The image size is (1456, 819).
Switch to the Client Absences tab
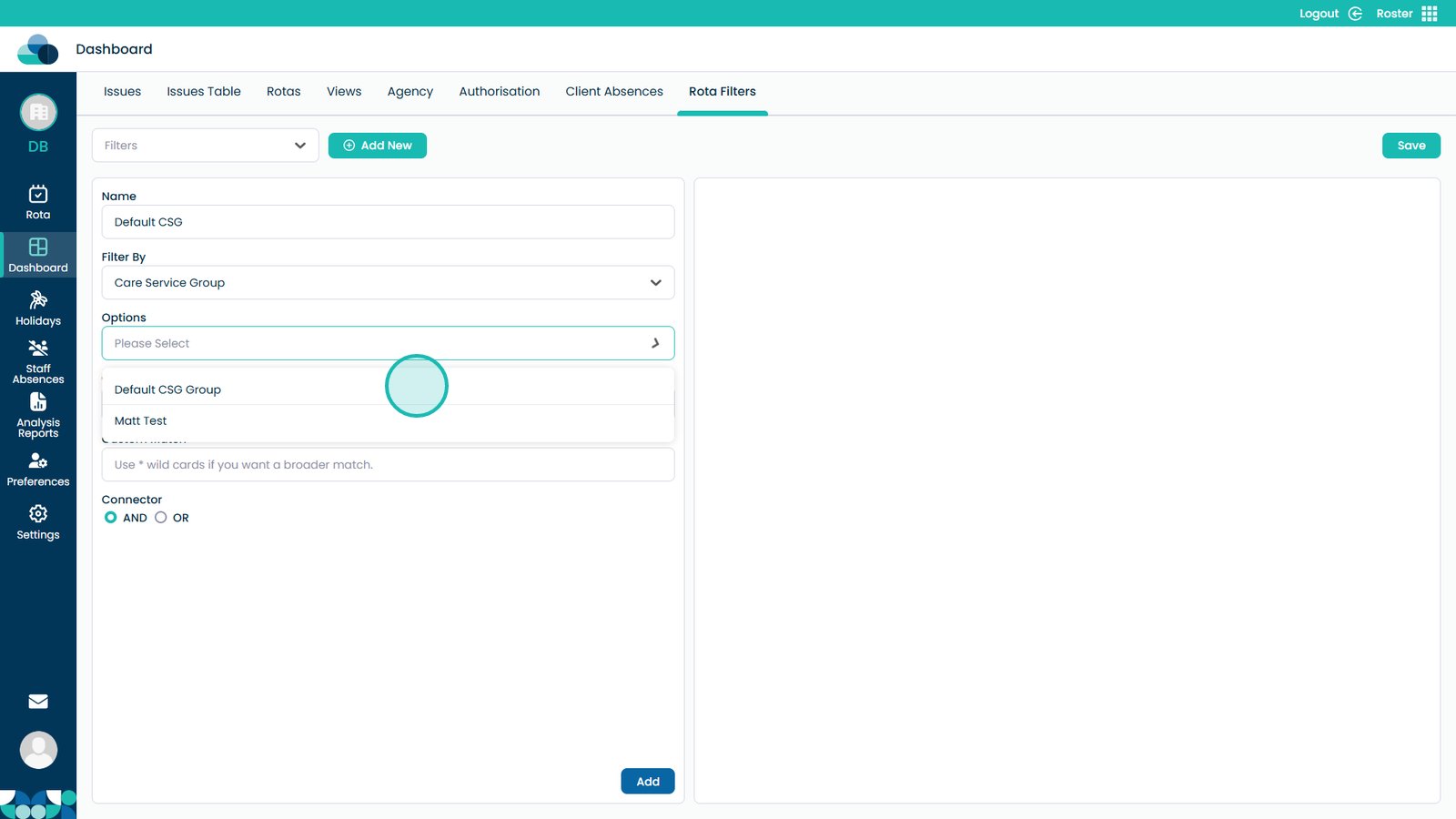click(614, 92)
